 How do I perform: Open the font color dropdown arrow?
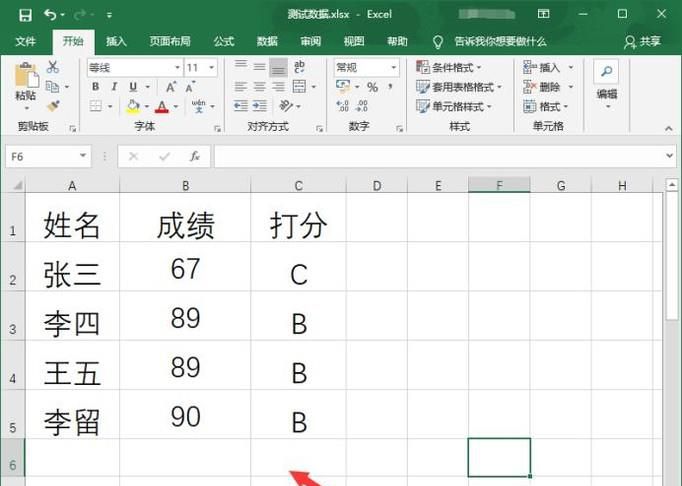(176, 106)
